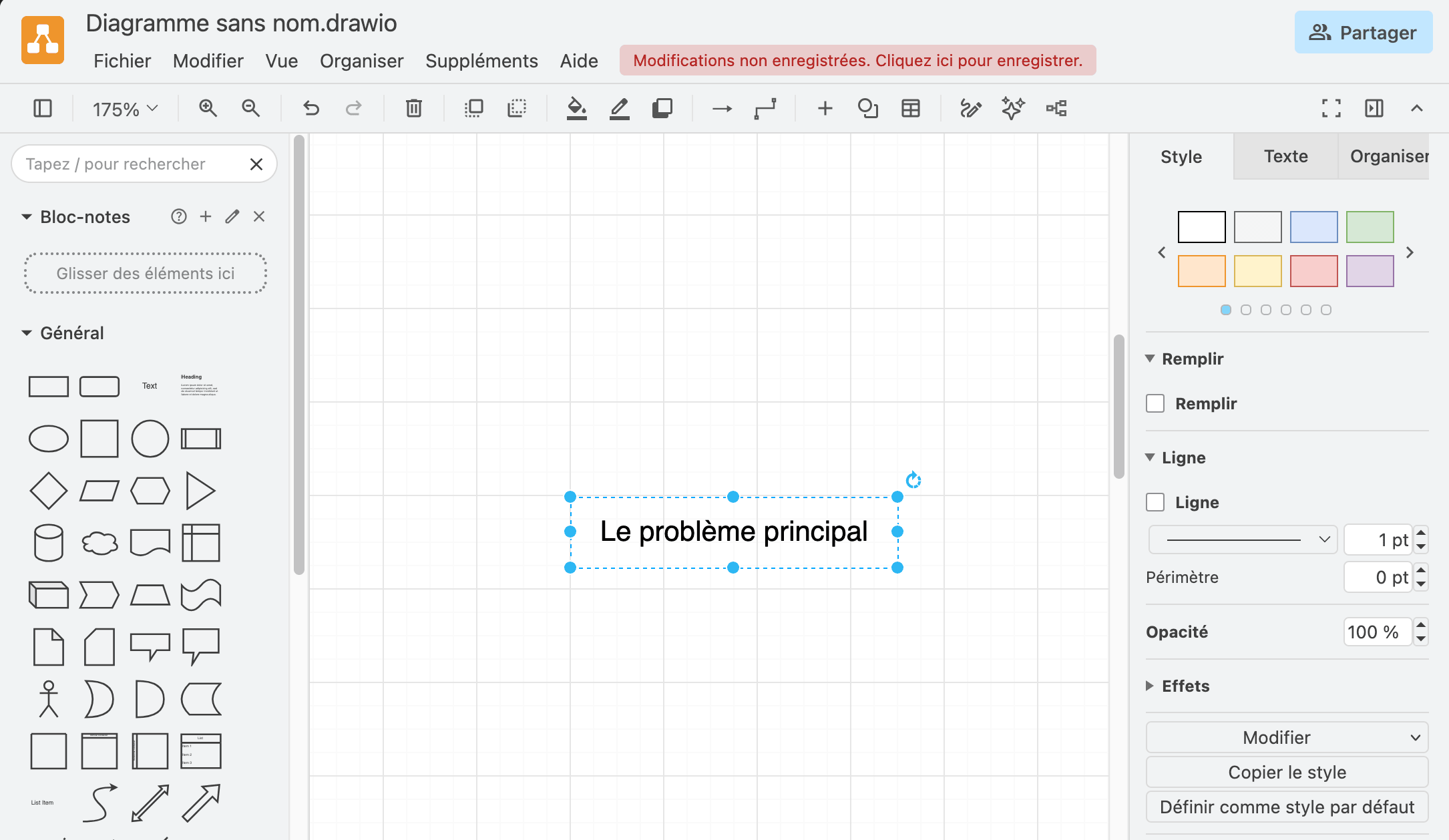The height and width of the screenshot is (840, 1449).
Task: Delete selection with the trash icon
Action: pyautogui.click(x=414, y=108)
